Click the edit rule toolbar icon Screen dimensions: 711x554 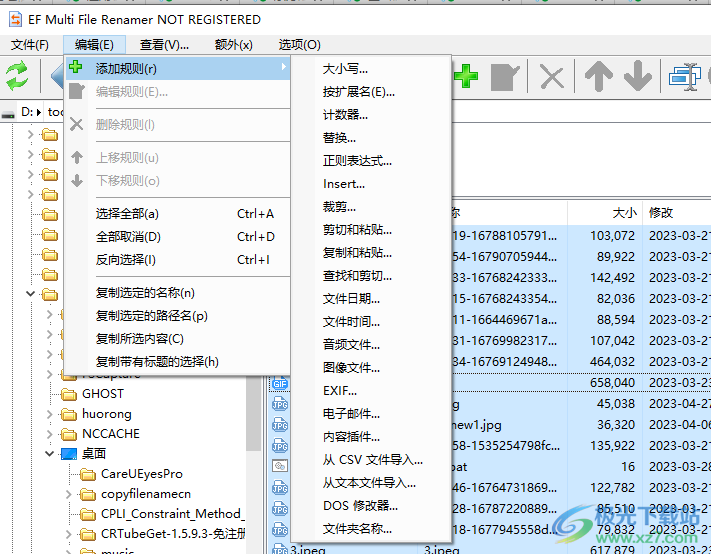[x=505, y=77]
